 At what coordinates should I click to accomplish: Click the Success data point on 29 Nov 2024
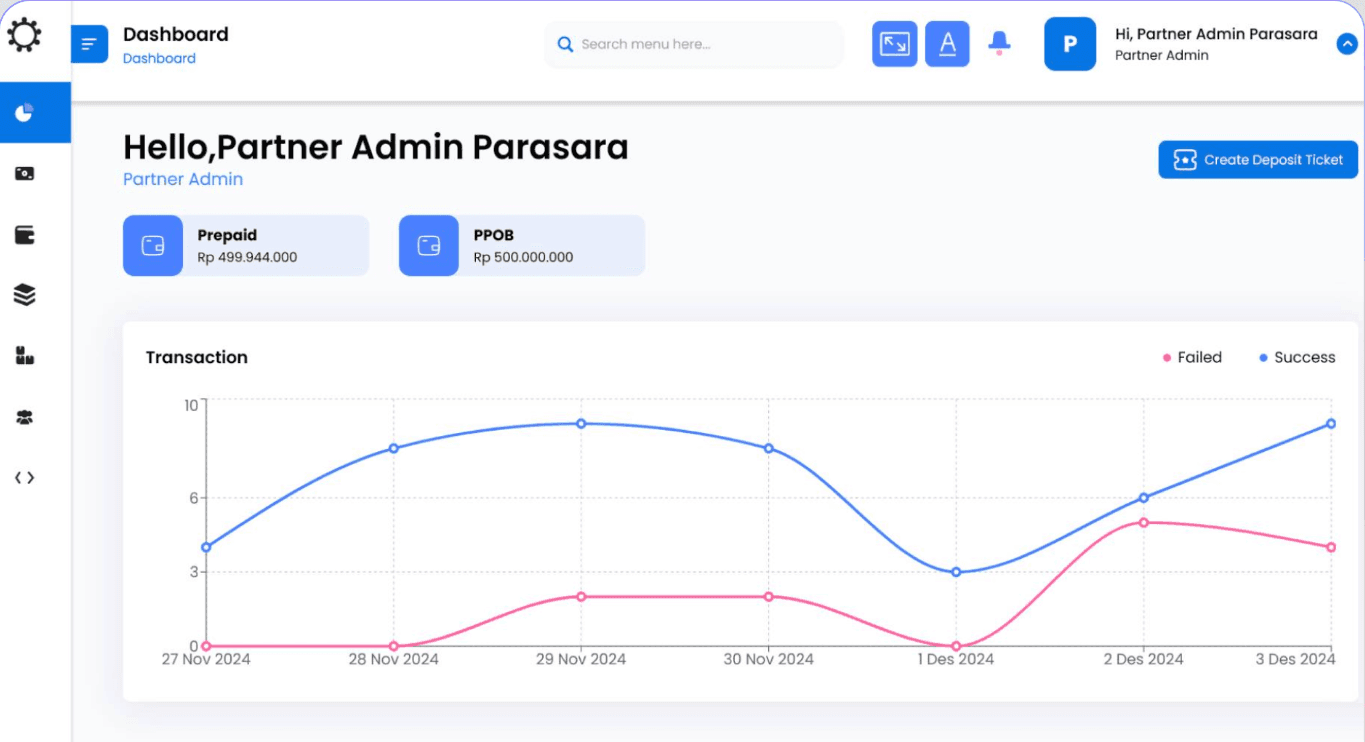click(581, 423)
